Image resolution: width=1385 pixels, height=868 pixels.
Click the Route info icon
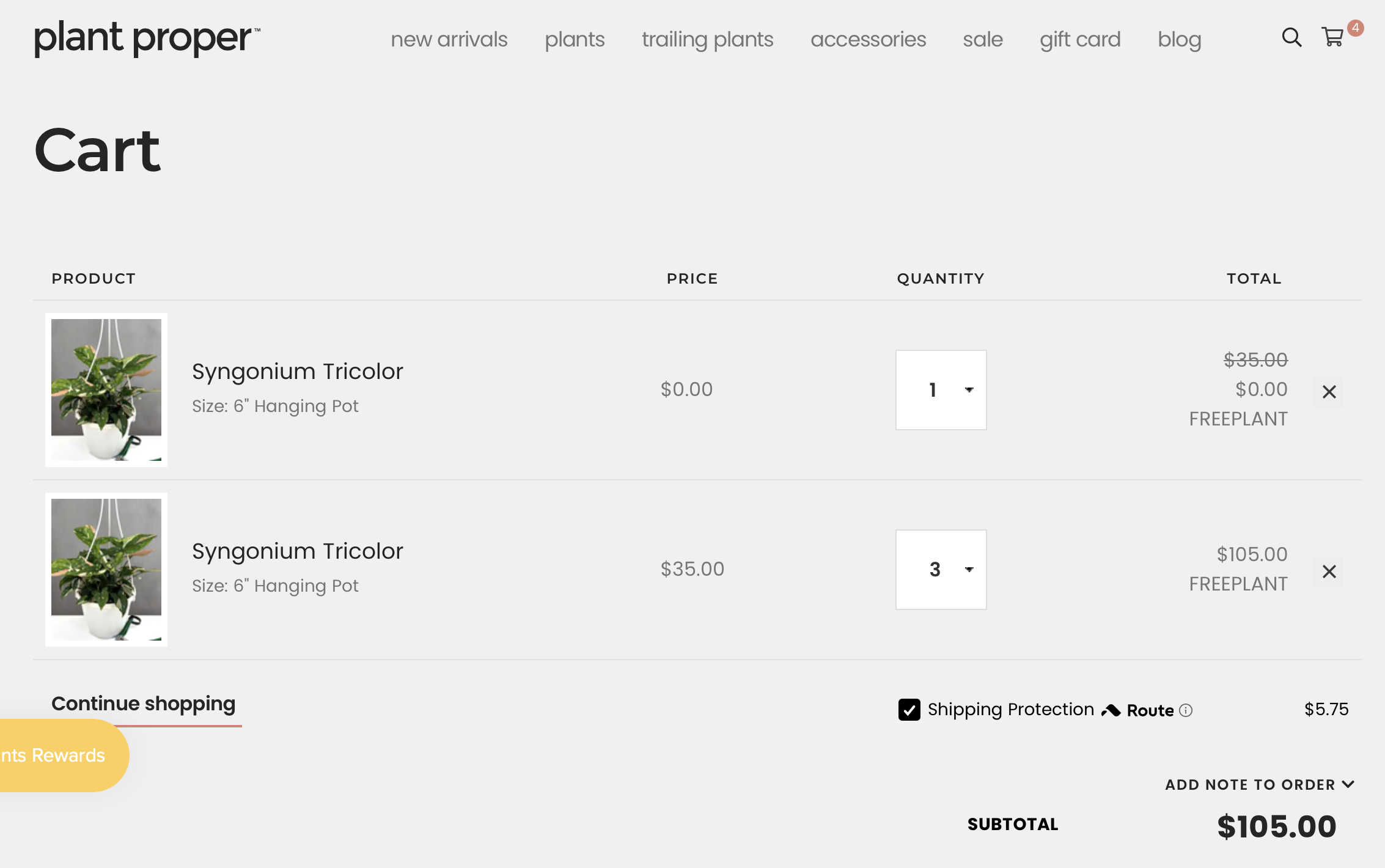click(1186, 710)
